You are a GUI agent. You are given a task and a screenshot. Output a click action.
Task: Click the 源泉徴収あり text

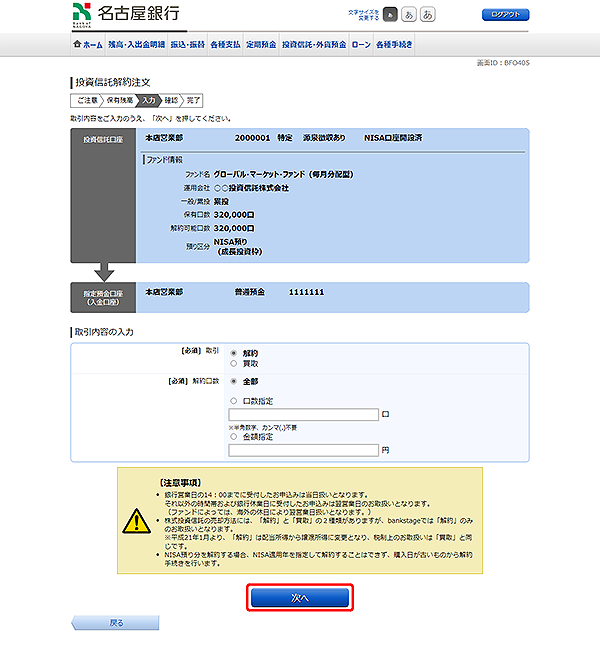pos(324,138)
